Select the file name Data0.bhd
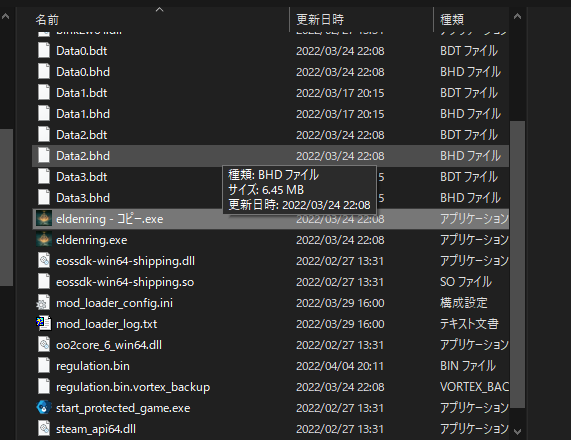Screen dimensions: 571x440 click(x=83, y=72)
